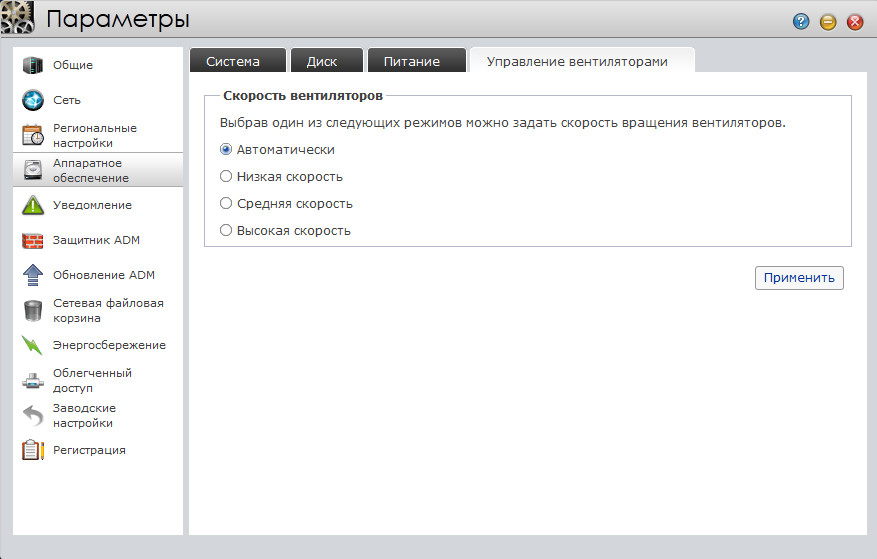Open Сеть via its globe icon

(33, 101)
